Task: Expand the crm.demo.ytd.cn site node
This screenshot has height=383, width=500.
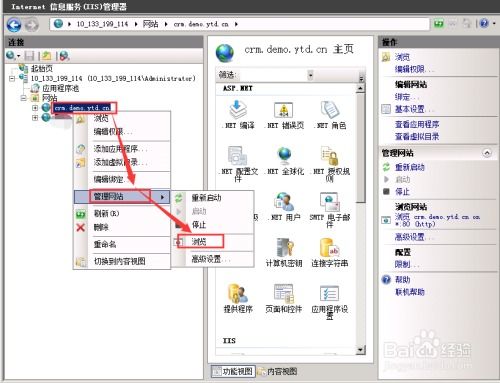Action: point(35,108)
